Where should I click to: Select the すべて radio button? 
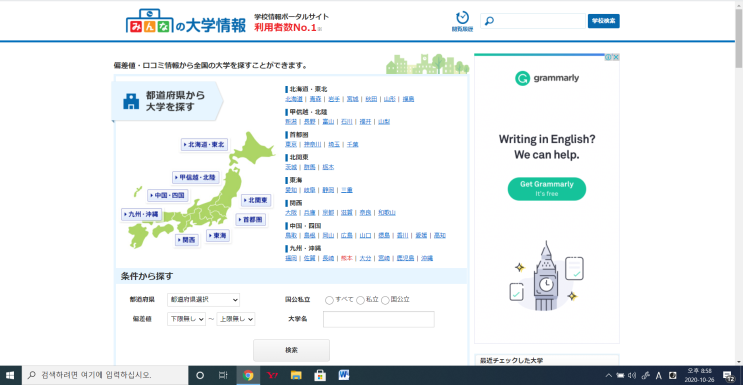click(x=329, y=300)
